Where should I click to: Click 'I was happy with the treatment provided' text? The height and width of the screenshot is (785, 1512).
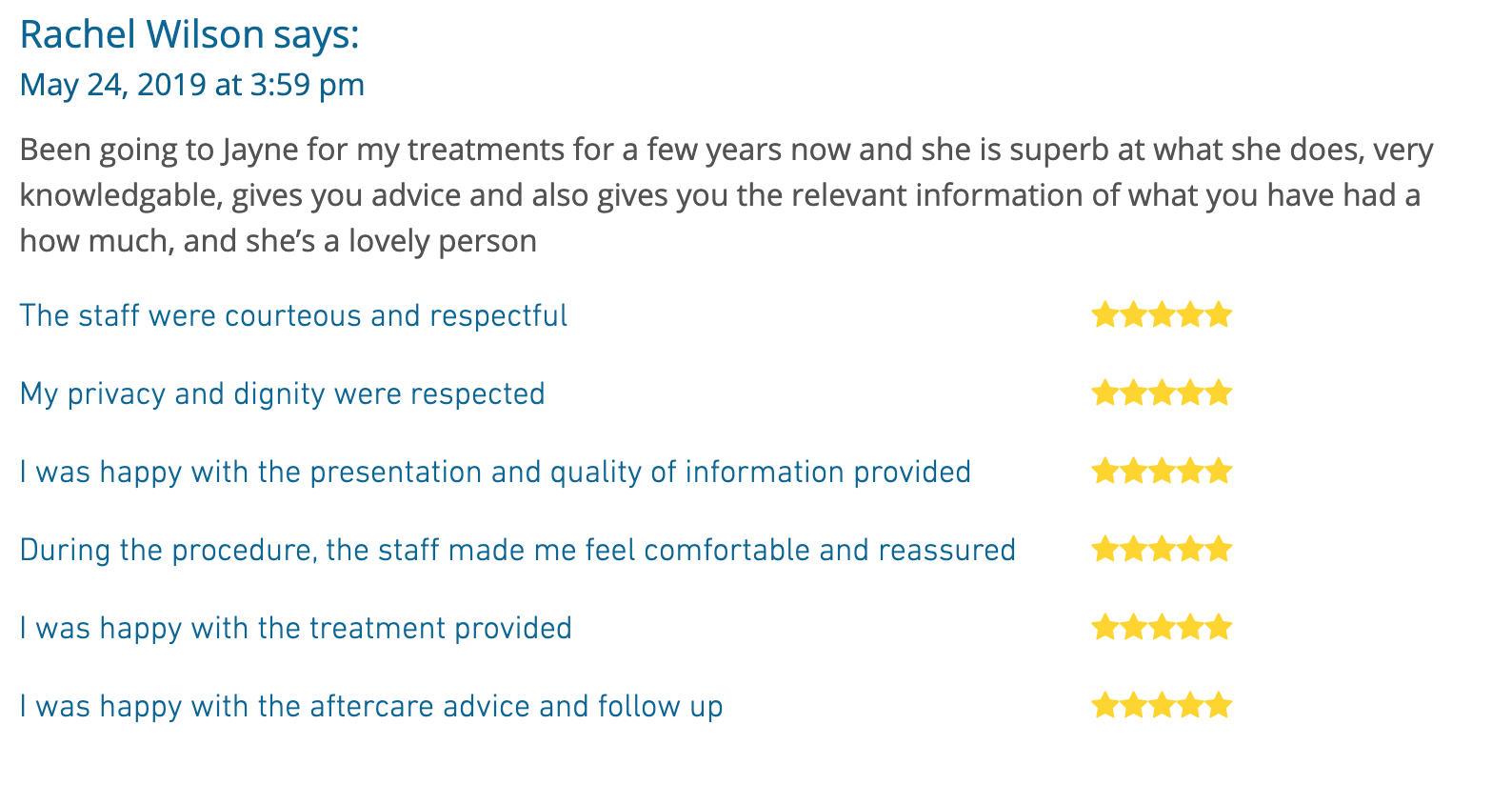pyautogui.click(x=296, y=628)
